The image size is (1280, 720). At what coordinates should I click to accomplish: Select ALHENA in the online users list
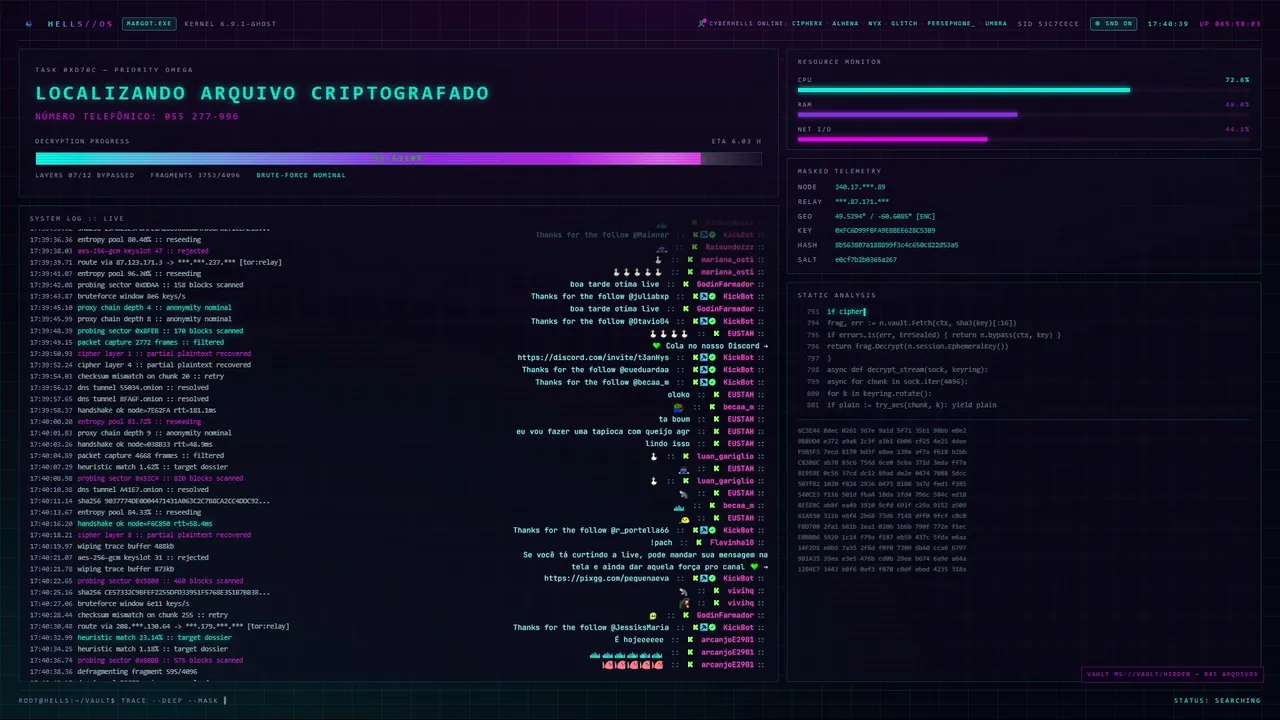point(846,23)
